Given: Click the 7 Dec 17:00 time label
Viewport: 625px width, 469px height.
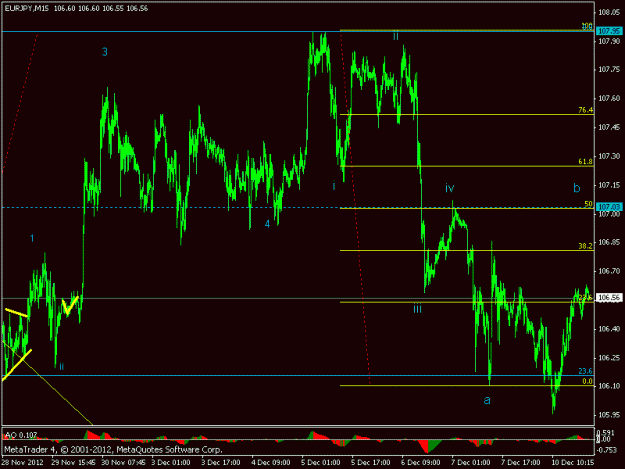Looking at the screenshot, I should (x=520, y=463).
